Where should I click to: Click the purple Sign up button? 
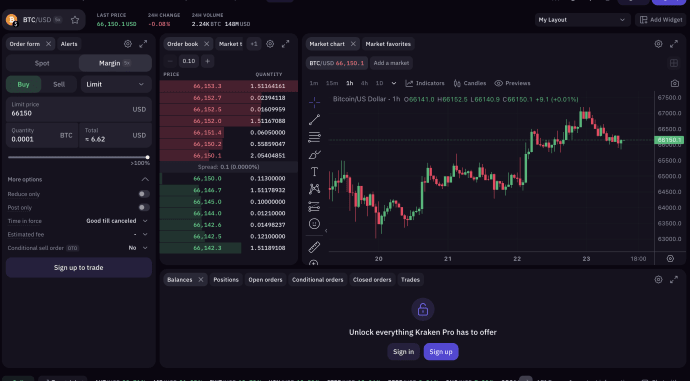(x=441, y=352)
